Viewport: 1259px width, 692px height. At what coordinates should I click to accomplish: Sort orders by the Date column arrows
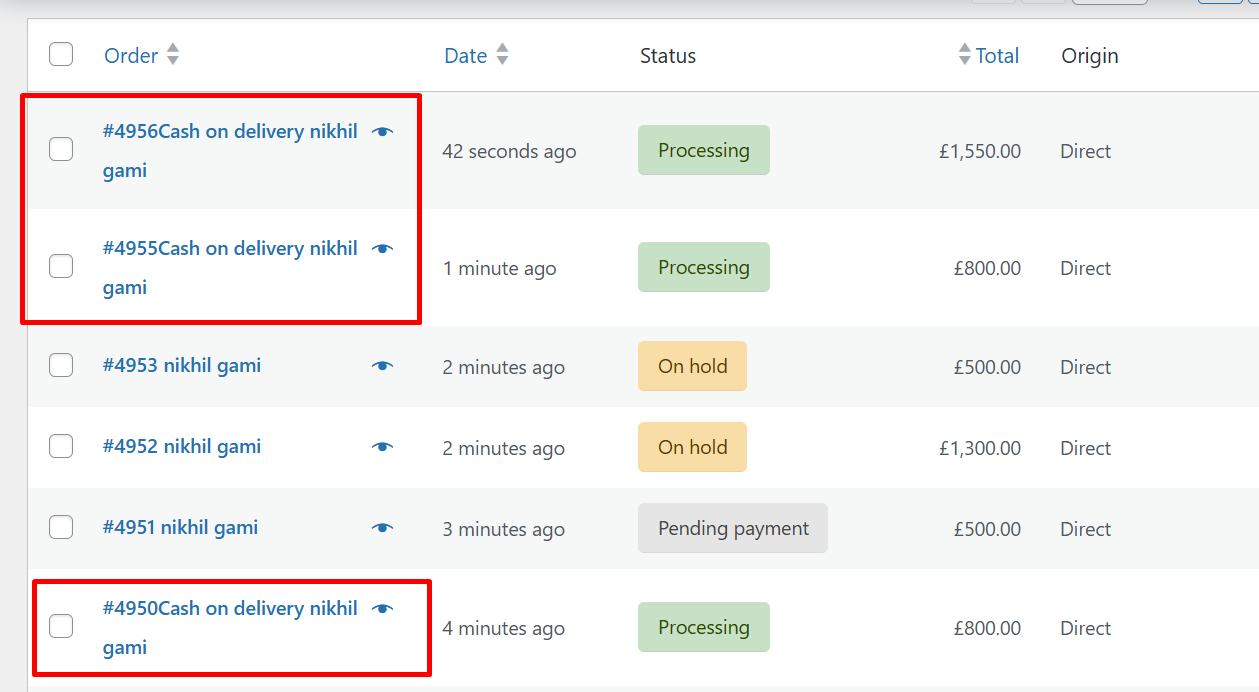502,55
